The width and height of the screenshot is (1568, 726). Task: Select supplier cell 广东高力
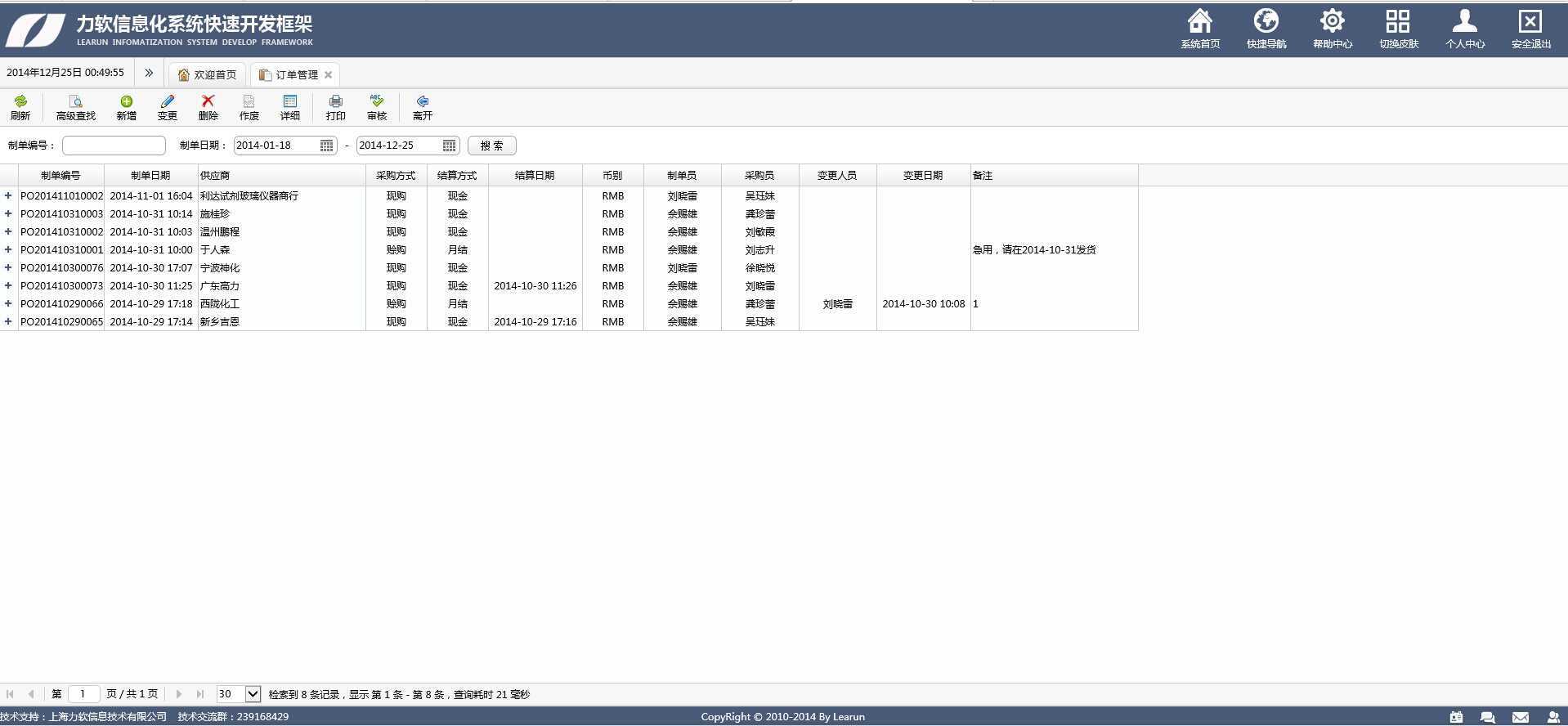pyautogui.click(x=282, y=285)
